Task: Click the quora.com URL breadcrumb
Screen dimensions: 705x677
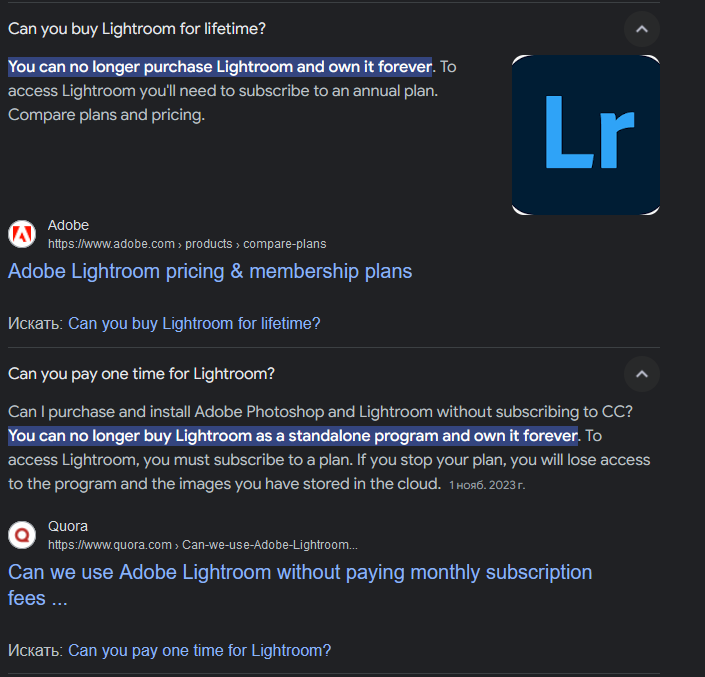Action: (x=203, y=545)
